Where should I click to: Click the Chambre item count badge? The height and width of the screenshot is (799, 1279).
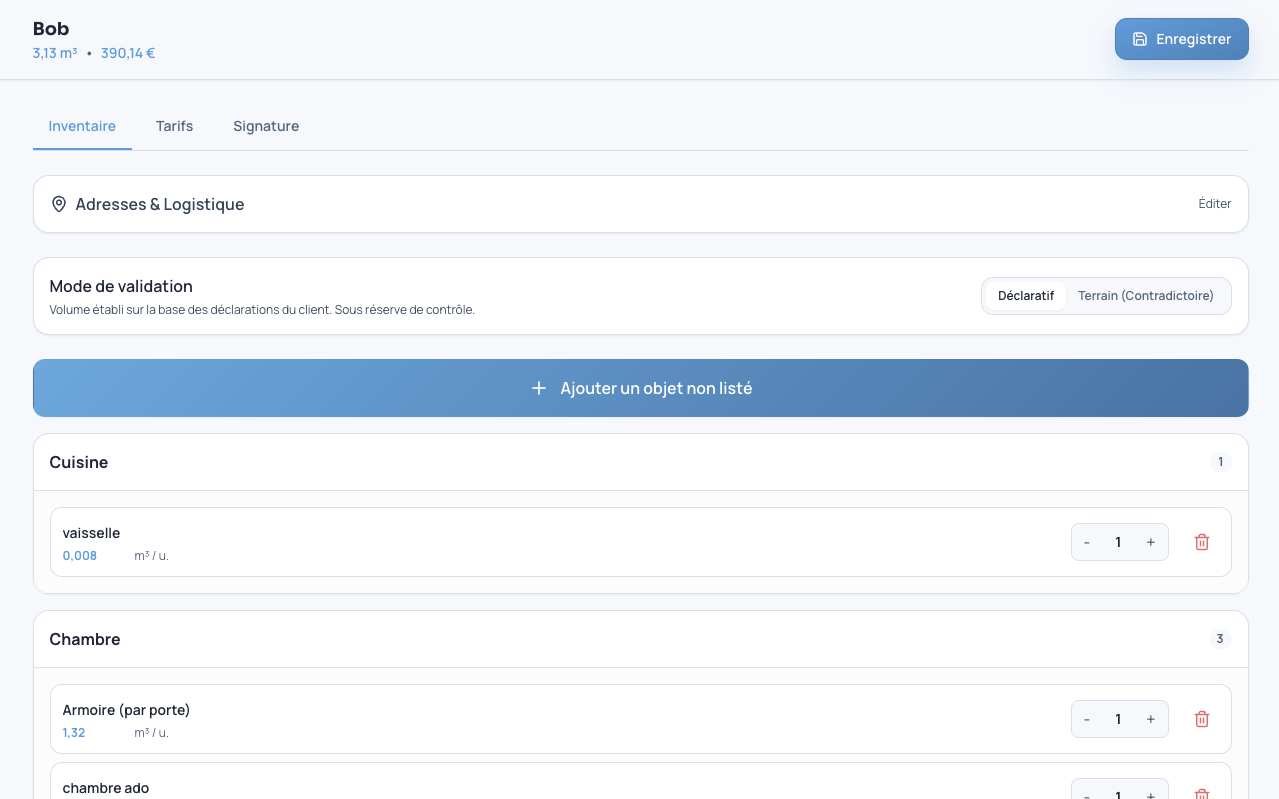tap(1220, 639)
